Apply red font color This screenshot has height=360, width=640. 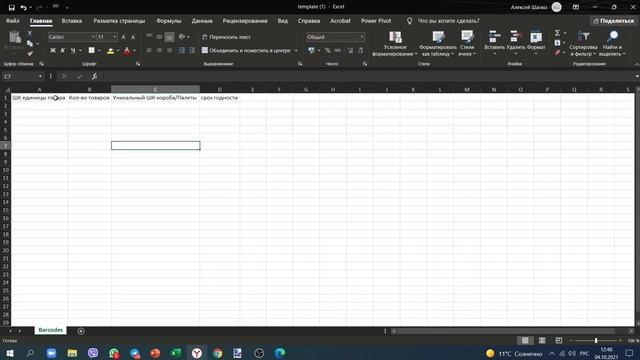(127, 51)
